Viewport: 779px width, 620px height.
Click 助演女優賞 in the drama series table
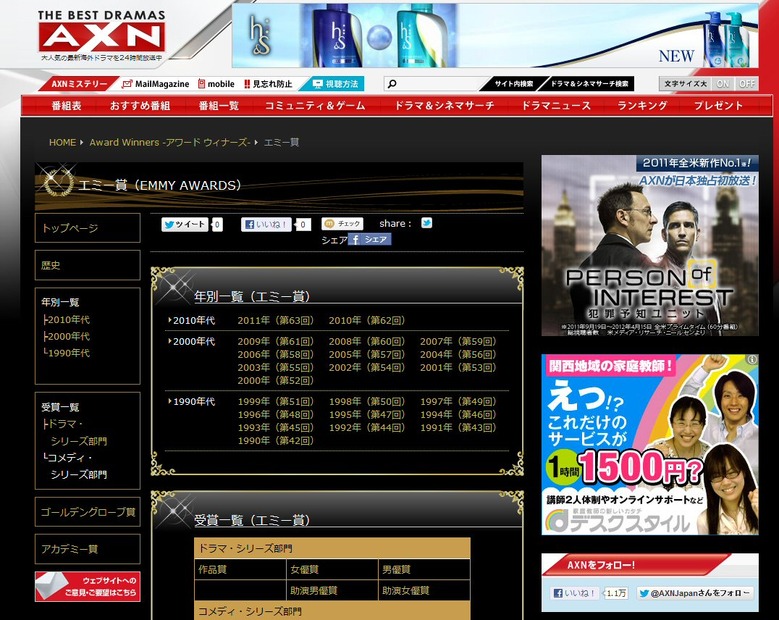(x=405, y=590)
